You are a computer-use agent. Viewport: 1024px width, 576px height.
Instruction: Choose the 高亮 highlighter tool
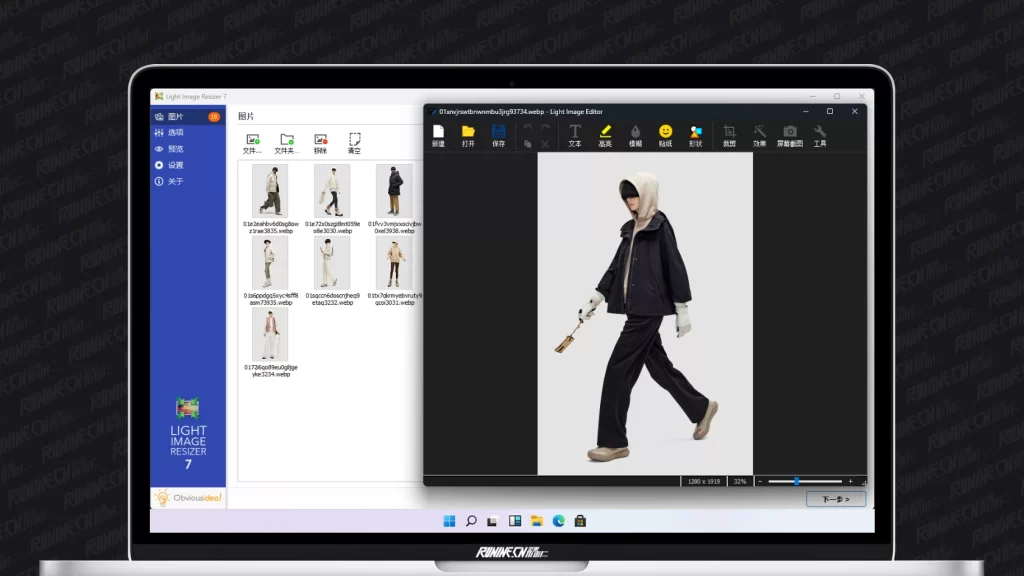point(605,135)
